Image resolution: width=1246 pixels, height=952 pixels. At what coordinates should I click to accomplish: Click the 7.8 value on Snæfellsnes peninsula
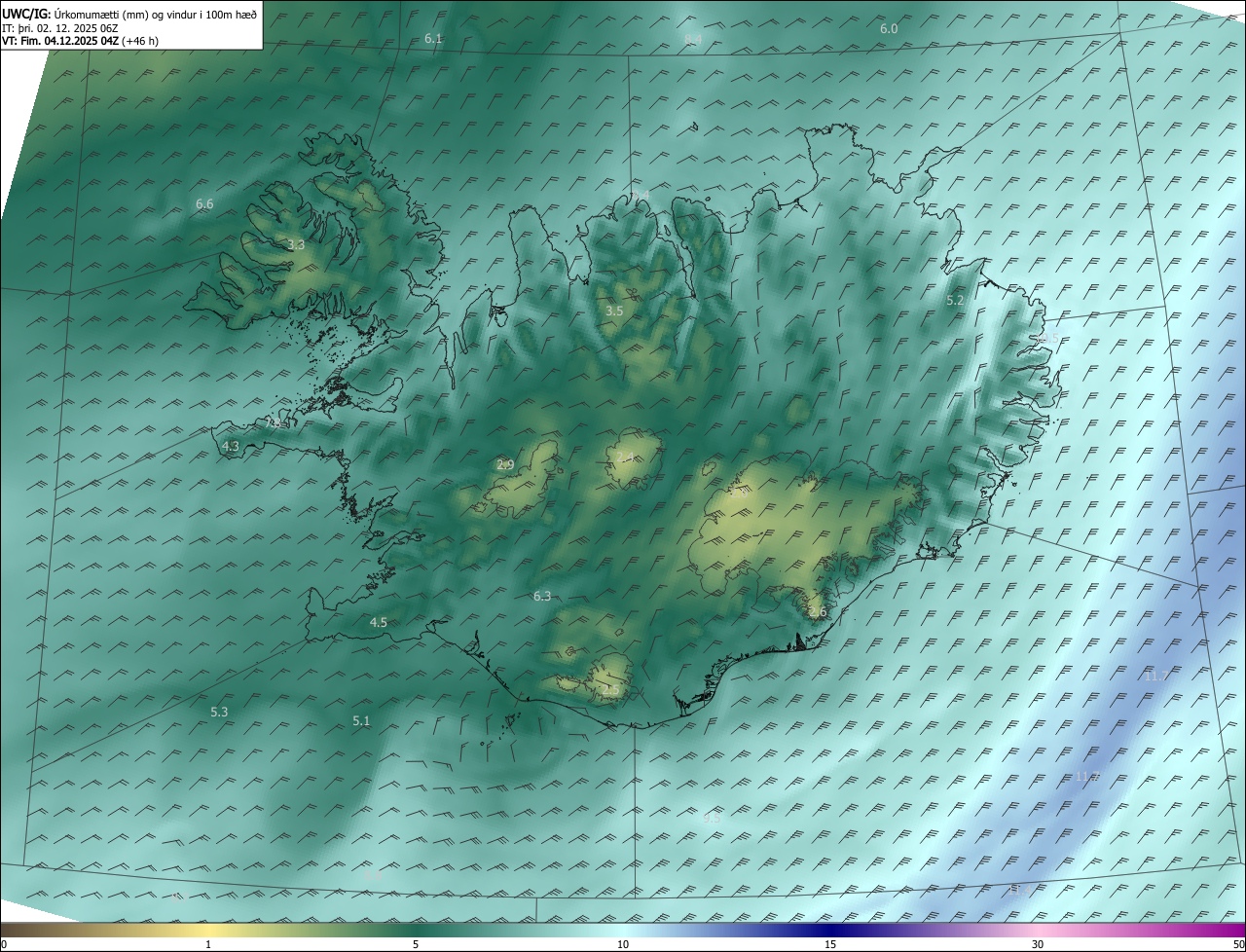point(275,423)
